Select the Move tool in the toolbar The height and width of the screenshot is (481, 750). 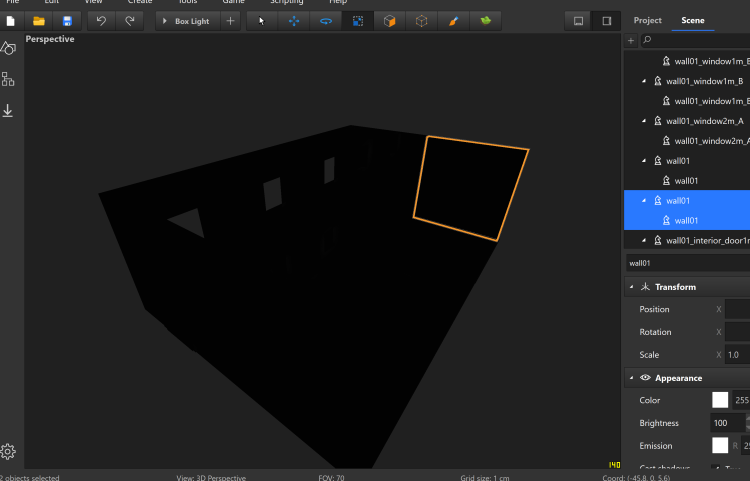[293, 21]
